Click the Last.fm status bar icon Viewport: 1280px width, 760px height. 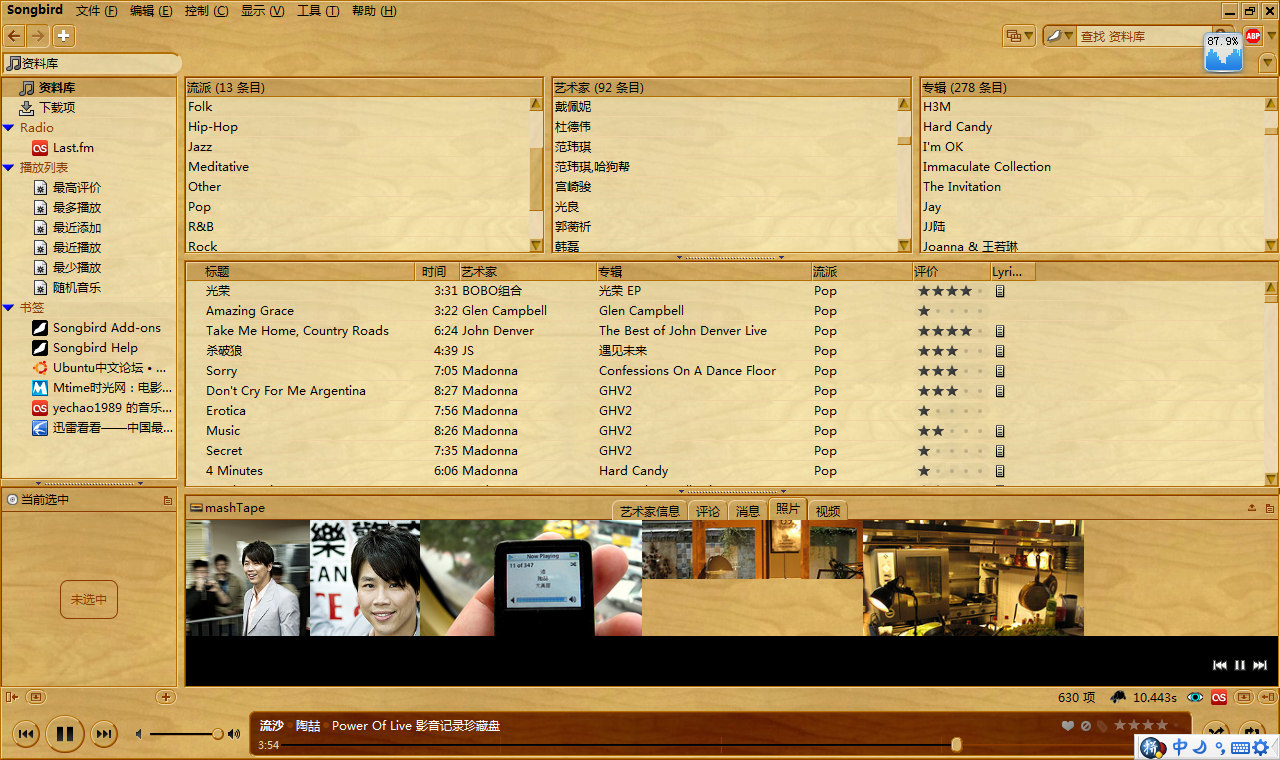(x=1219, y=697)
